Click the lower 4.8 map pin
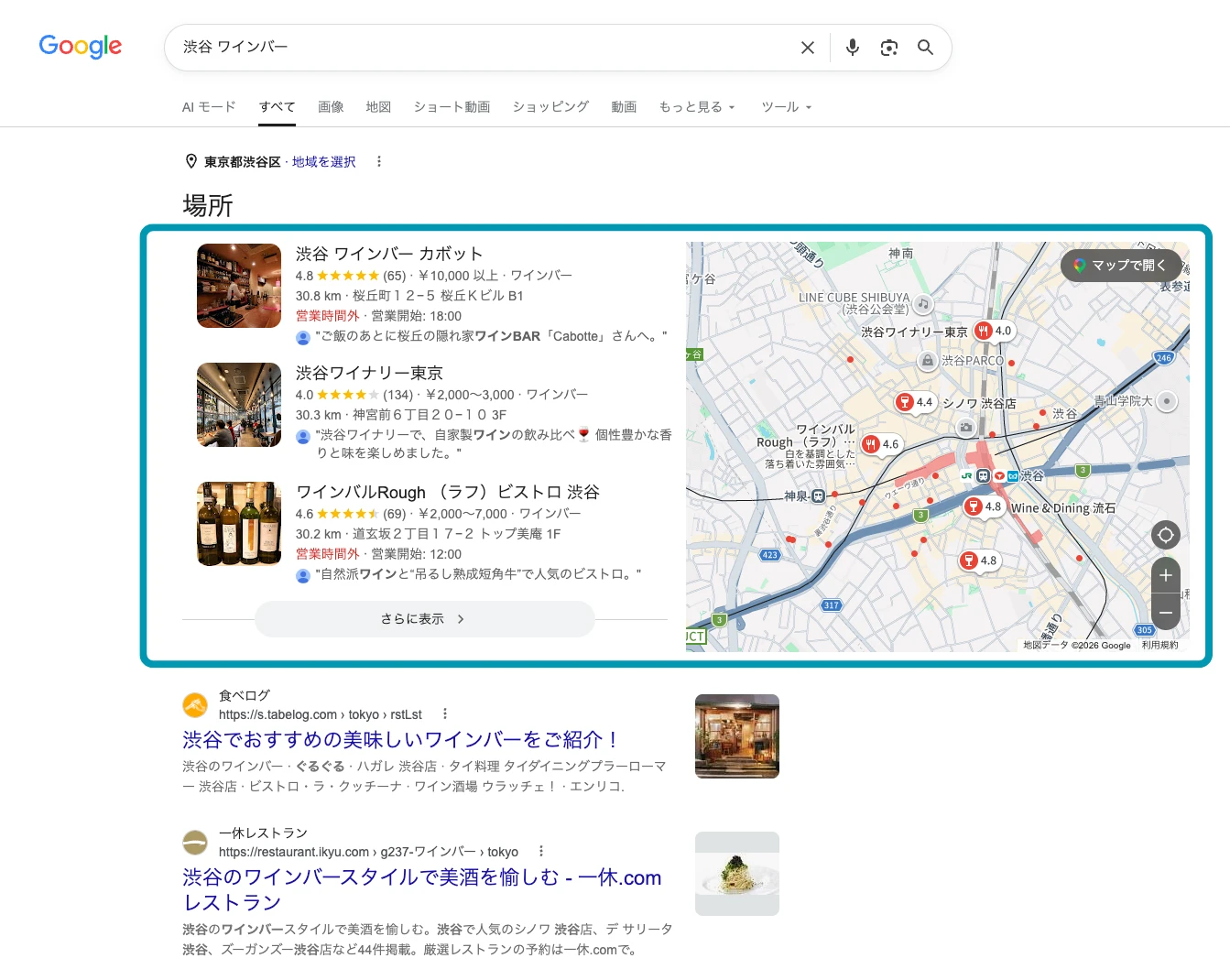Viewport: 1230px width, 980px height. [979, 561]
